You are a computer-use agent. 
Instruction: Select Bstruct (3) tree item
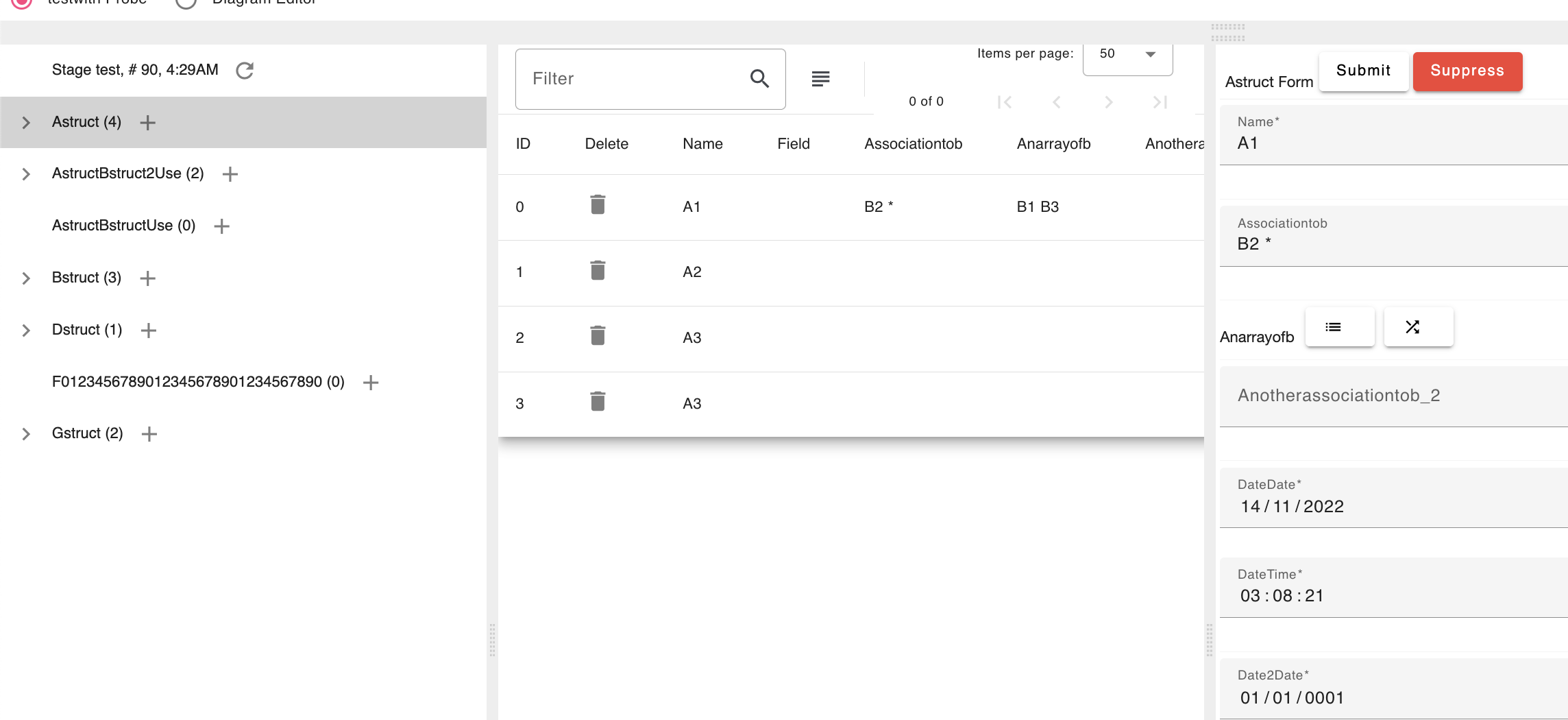click(x=86, y=278)
